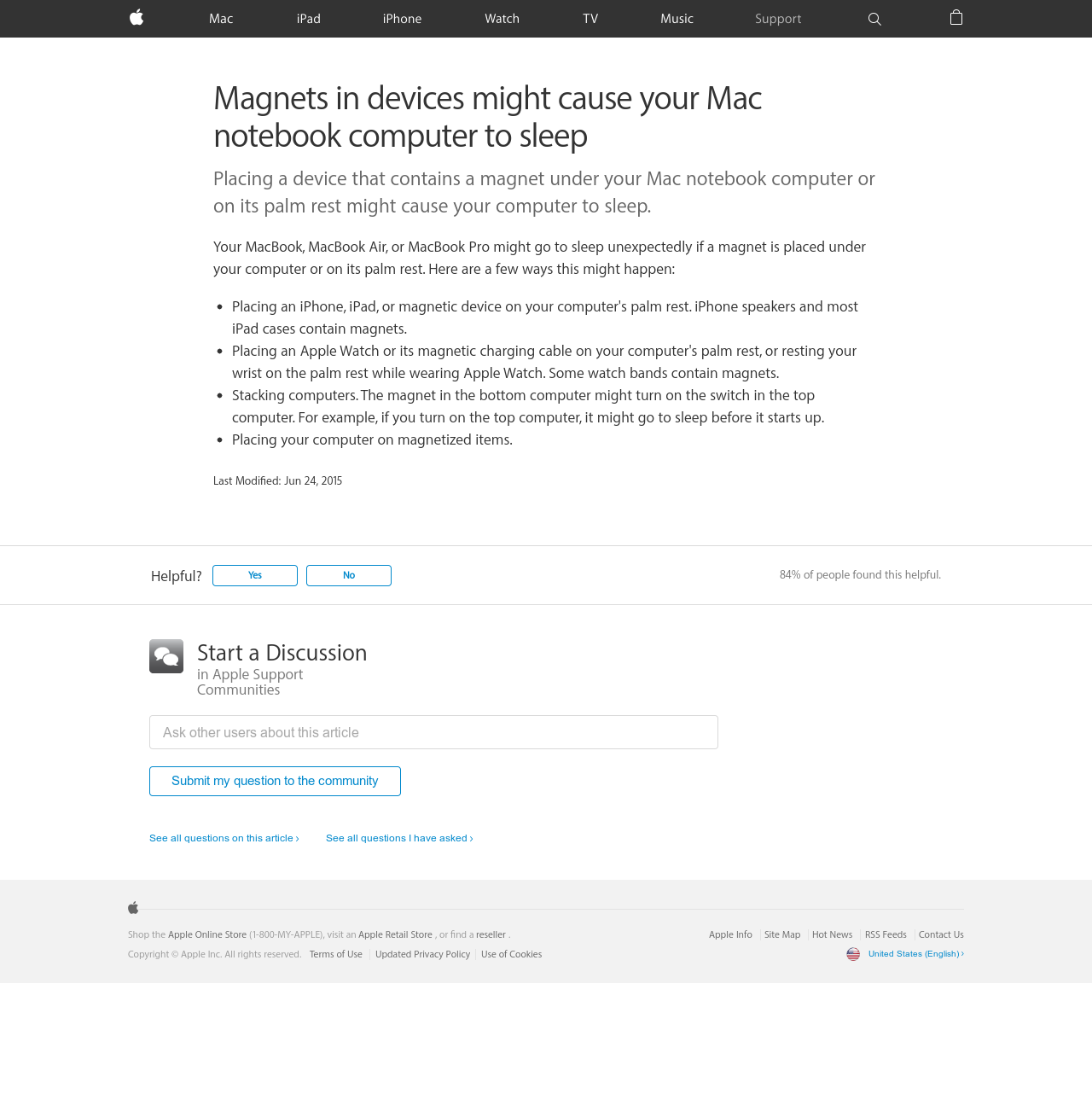
Task: See all questions I have asked
Action: (x=399, y=838)
